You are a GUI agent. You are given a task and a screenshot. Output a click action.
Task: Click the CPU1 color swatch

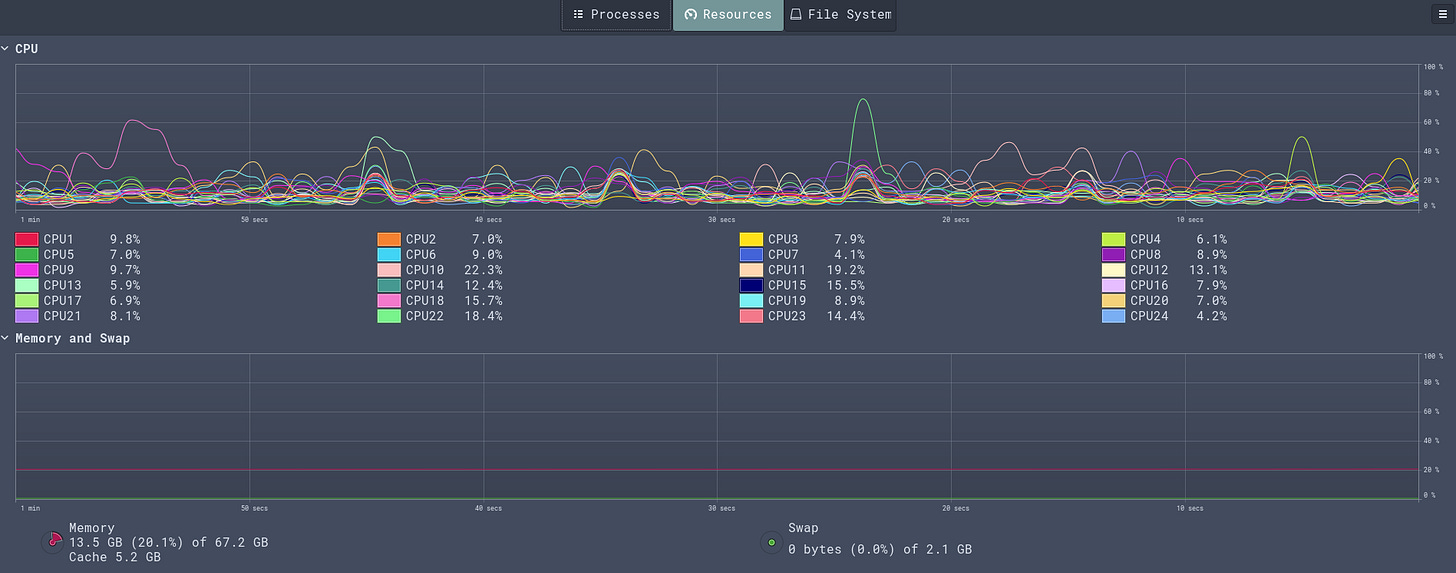click(27, 239)
